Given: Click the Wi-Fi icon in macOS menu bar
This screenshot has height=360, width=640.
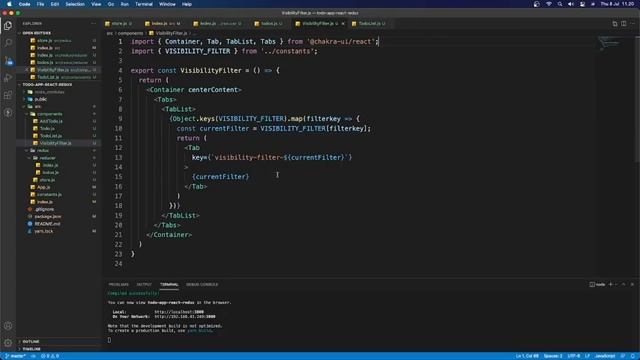Looking at the screenshot, I should [x=549, y=4].
